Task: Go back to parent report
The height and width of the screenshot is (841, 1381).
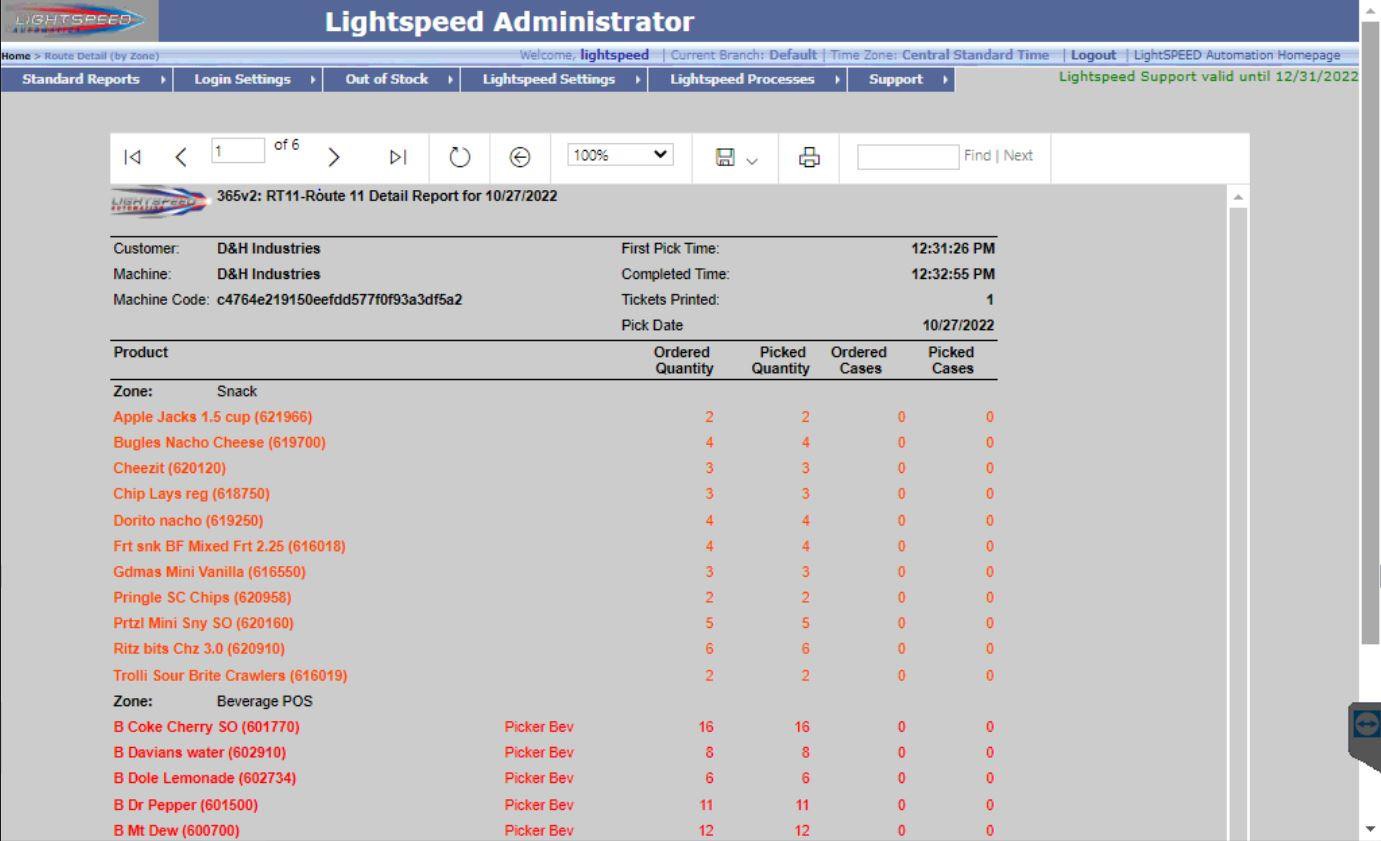Action: (x=521, y=156)
